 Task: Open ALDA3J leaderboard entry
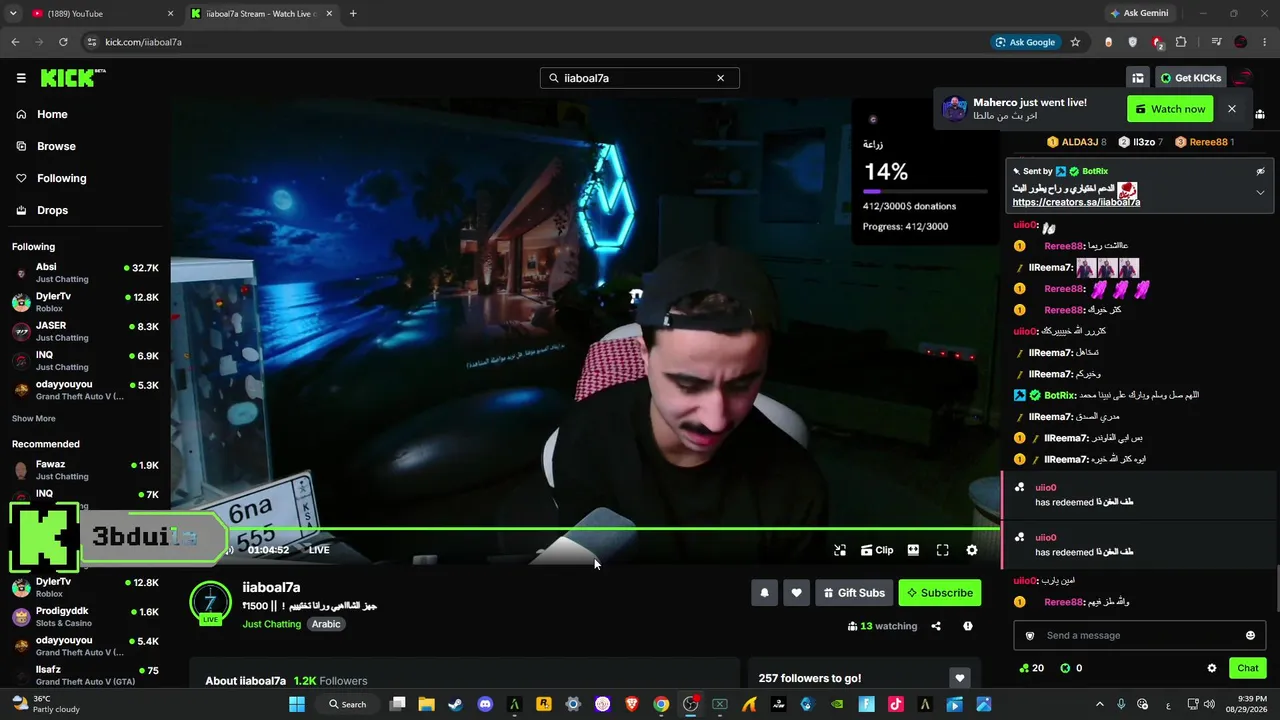point(1077,142)
